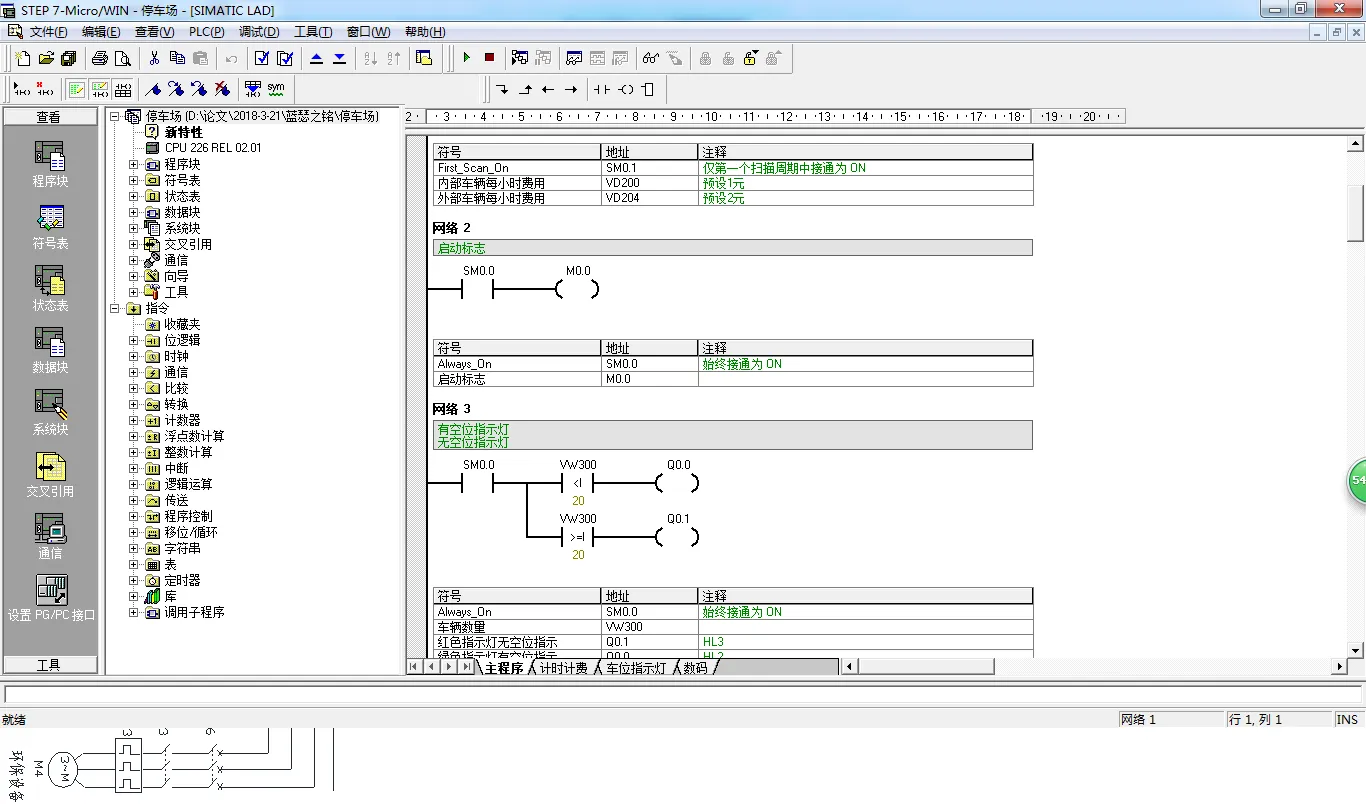This screenshot has width=1366, height=804.
Task: Cut the selection with the scissors icon
Action: pyautogui.click(x=154, y=58)
